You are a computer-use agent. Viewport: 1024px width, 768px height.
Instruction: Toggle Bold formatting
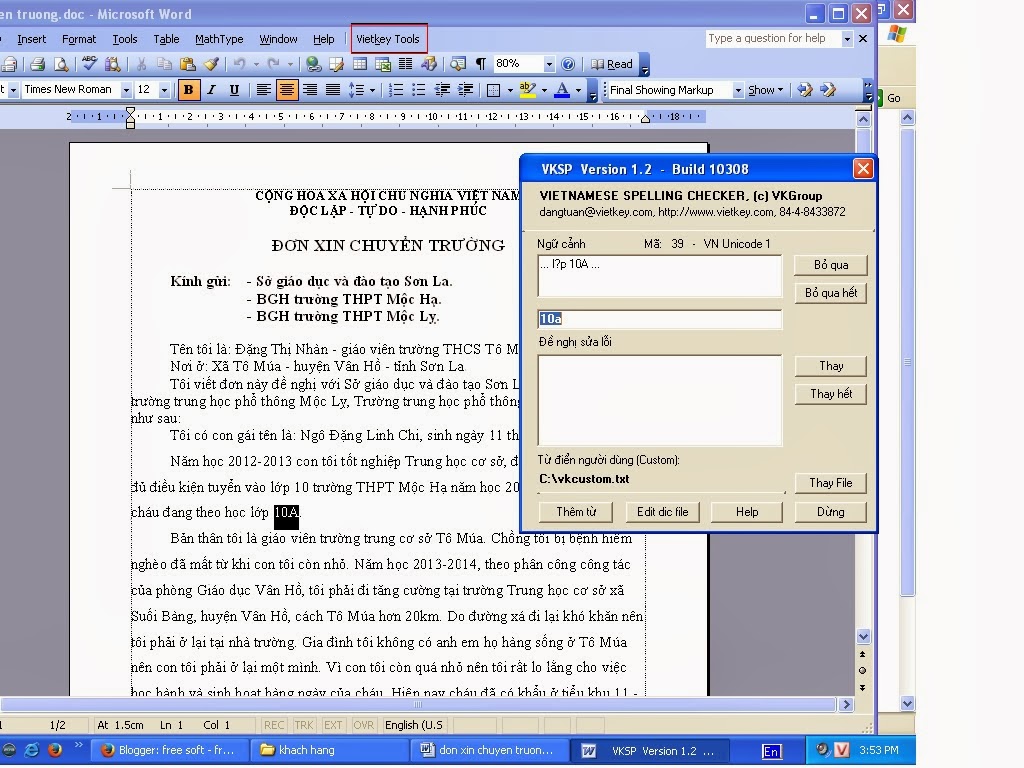[189, 90]
